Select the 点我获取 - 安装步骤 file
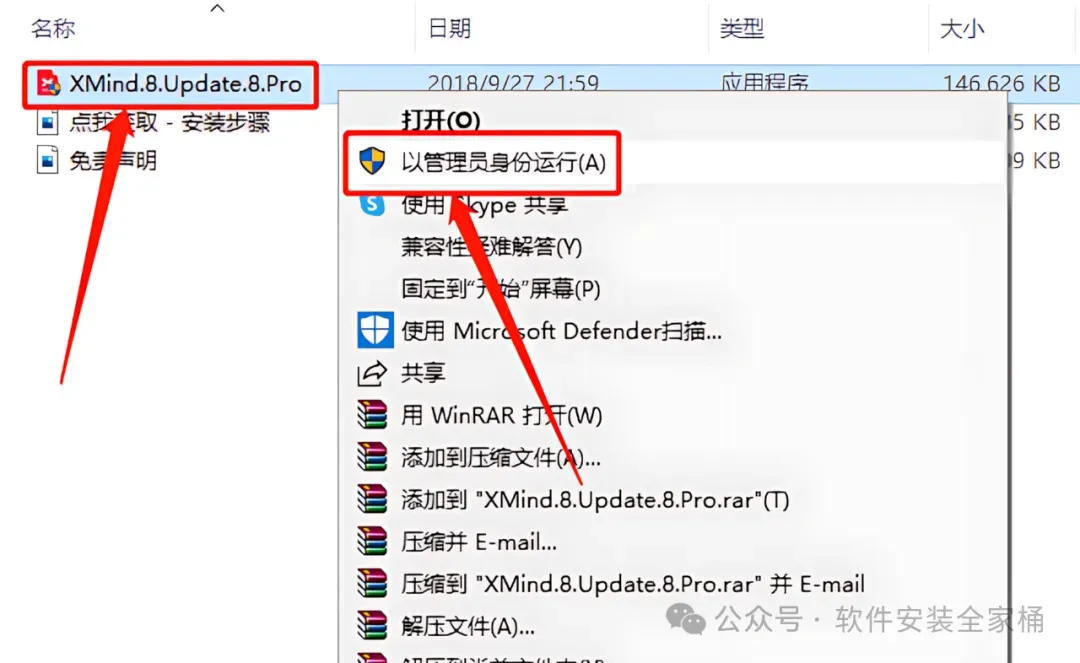 pyautogui.click(x=154, y=123)
